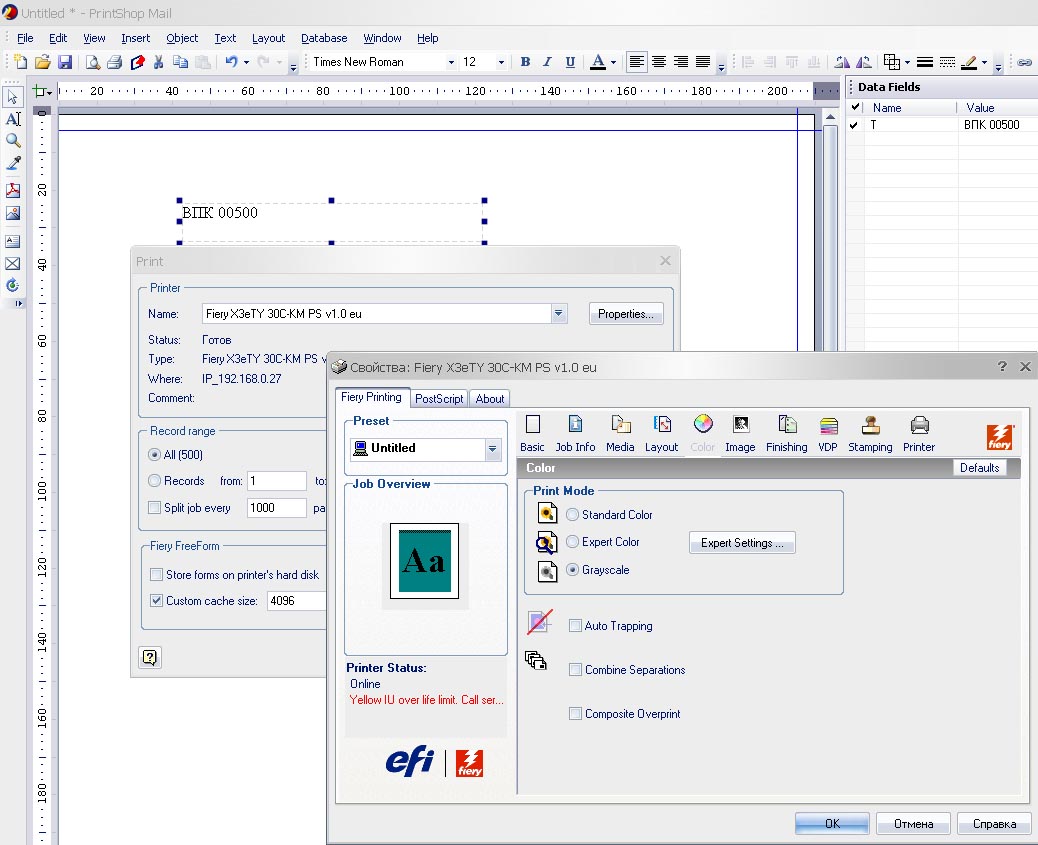Expand the Preset dropdown showing Untitled
The image size is (1038, 845).
point(493,448)
